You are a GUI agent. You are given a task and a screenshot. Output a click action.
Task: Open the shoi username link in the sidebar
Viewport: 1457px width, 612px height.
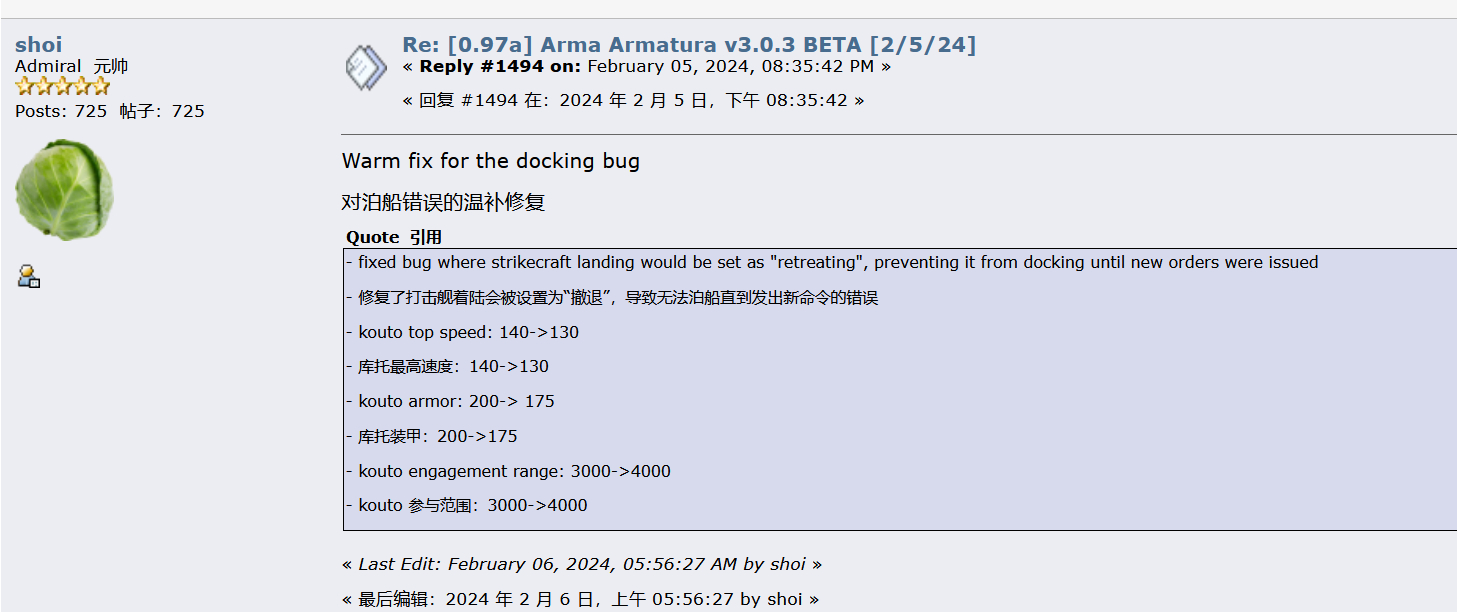click(39, 44)
